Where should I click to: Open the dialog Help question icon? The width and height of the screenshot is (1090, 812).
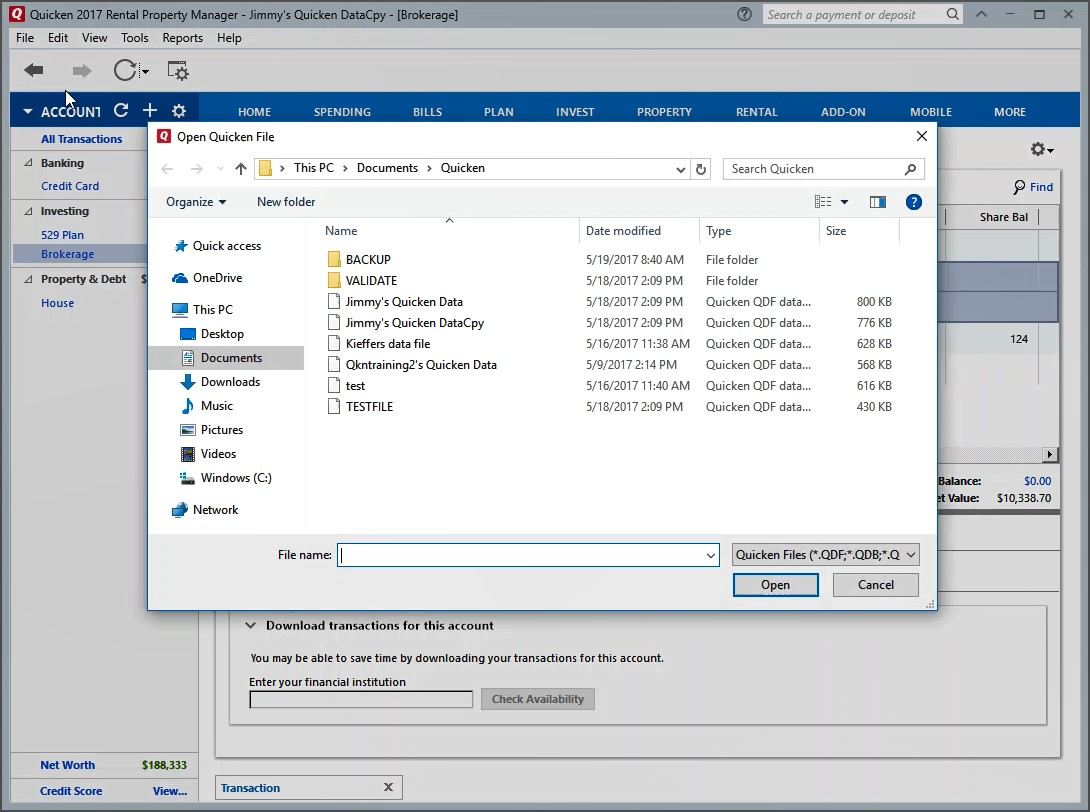pyautogui.click(x=913, y=202)
